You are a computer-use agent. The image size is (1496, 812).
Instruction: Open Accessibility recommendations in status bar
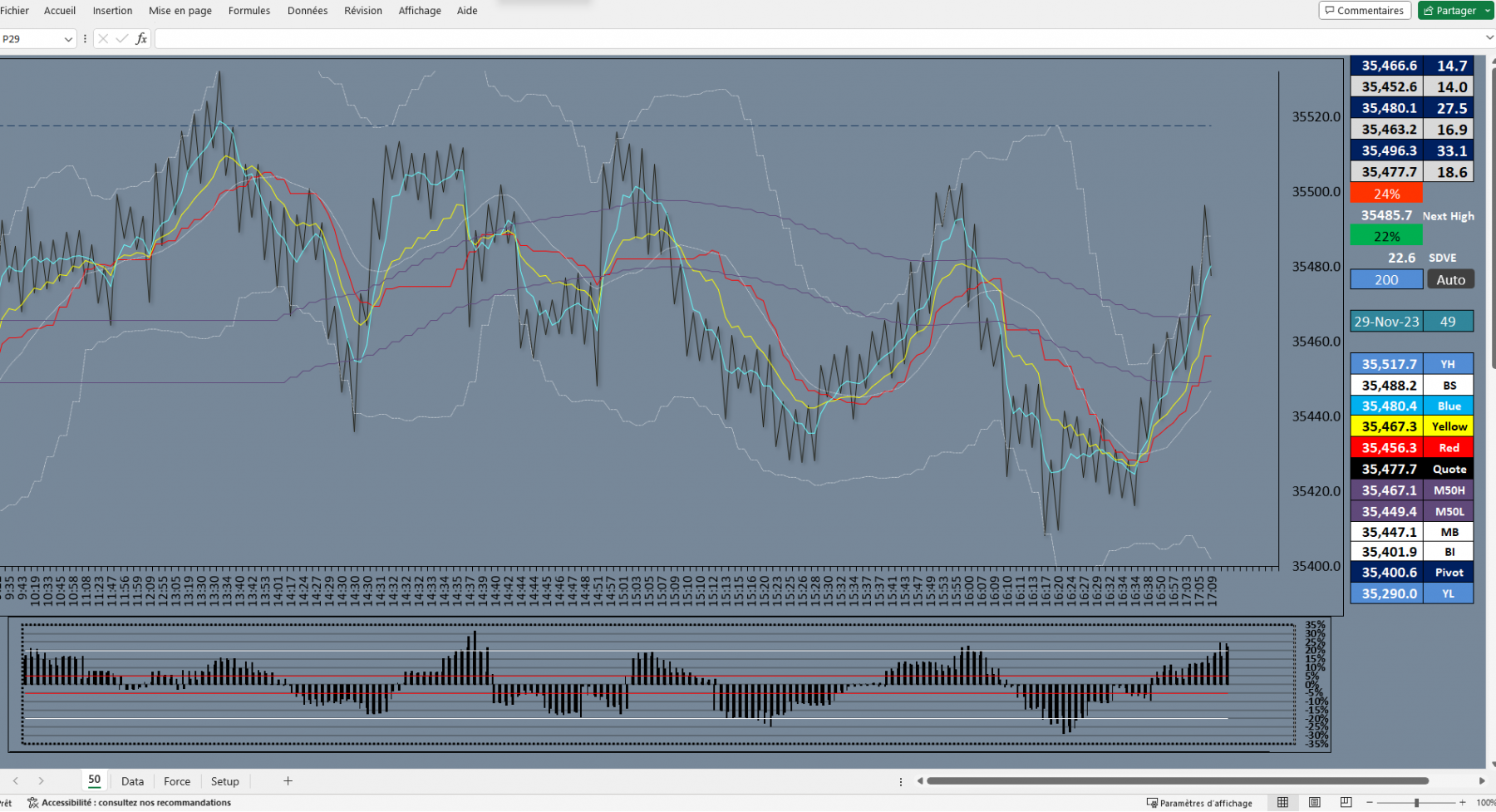pyautogui.click(x=130, y=803)
